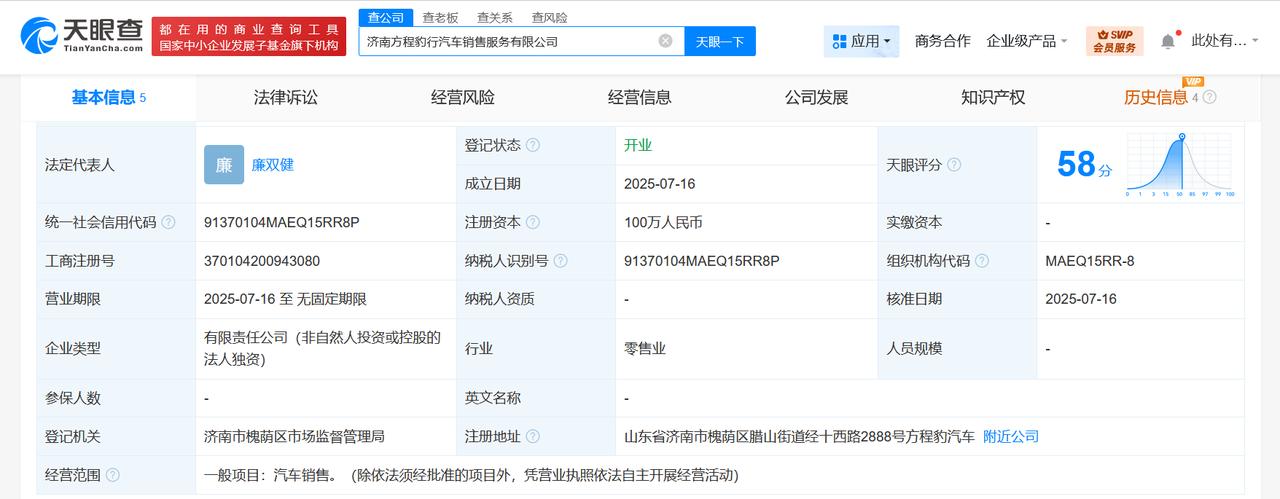The image size is (1280, 499).
Task: Select the organization code MAEQ15RR-8
Action: [1090, 261]
